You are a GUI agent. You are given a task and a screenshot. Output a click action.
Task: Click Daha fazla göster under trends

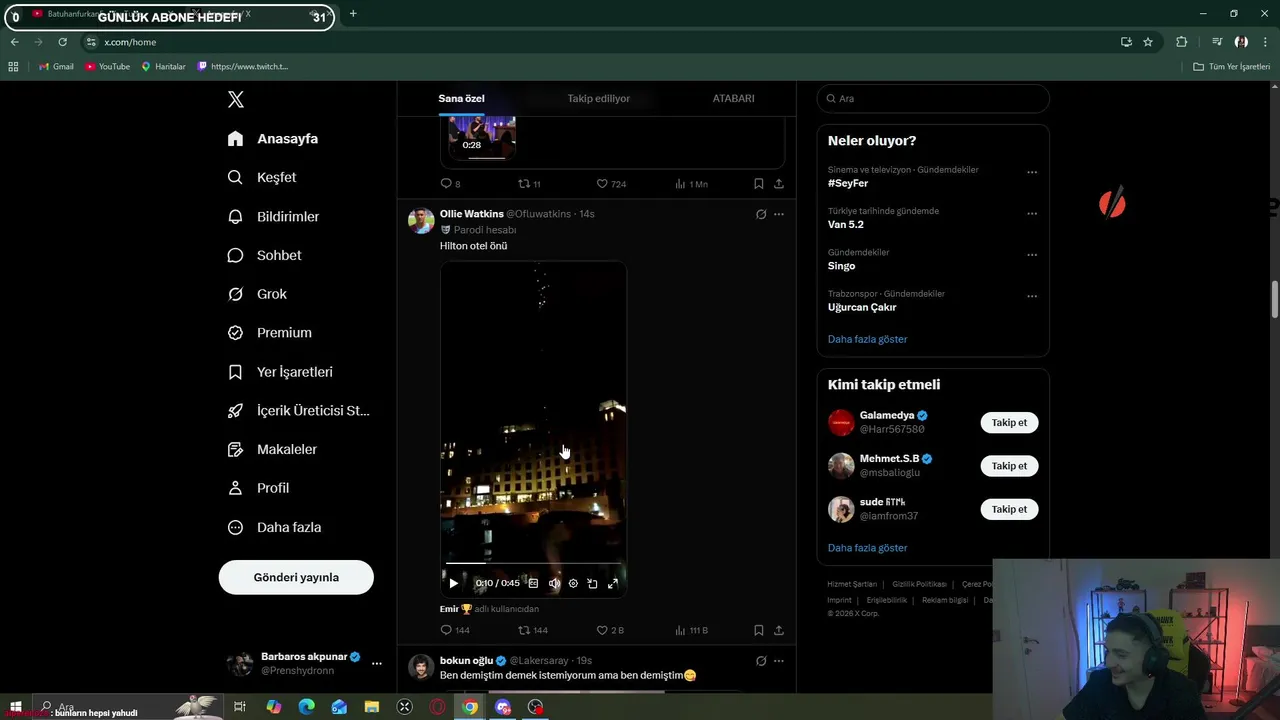(867, 339)
